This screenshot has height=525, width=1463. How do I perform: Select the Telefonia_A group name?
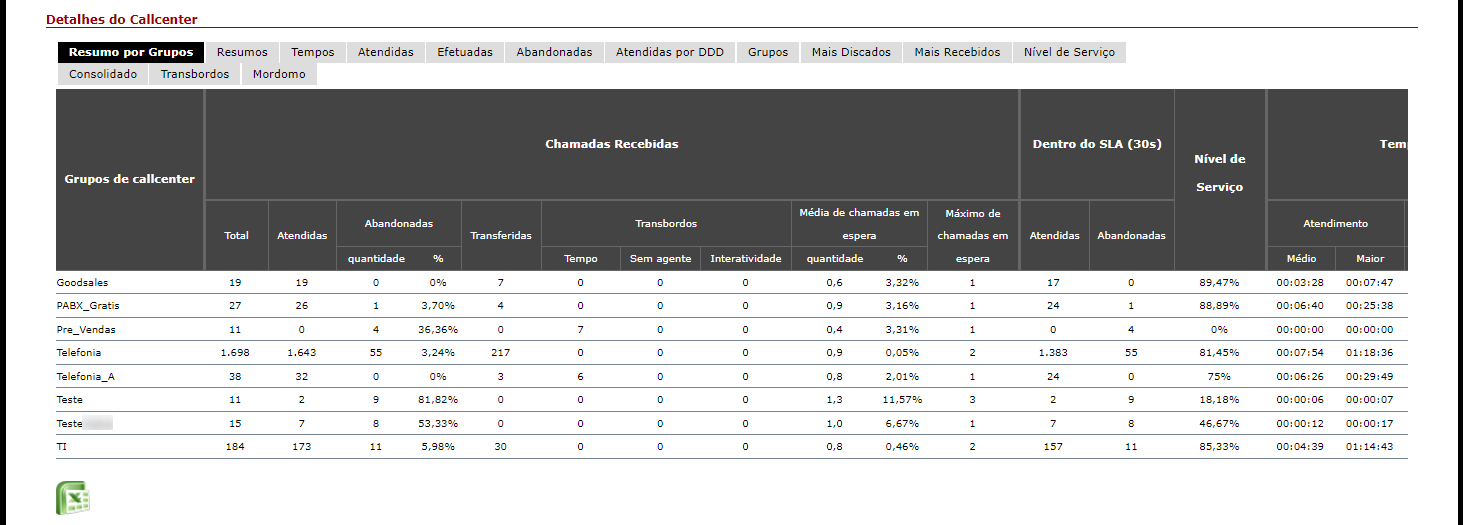click(86, 376)
